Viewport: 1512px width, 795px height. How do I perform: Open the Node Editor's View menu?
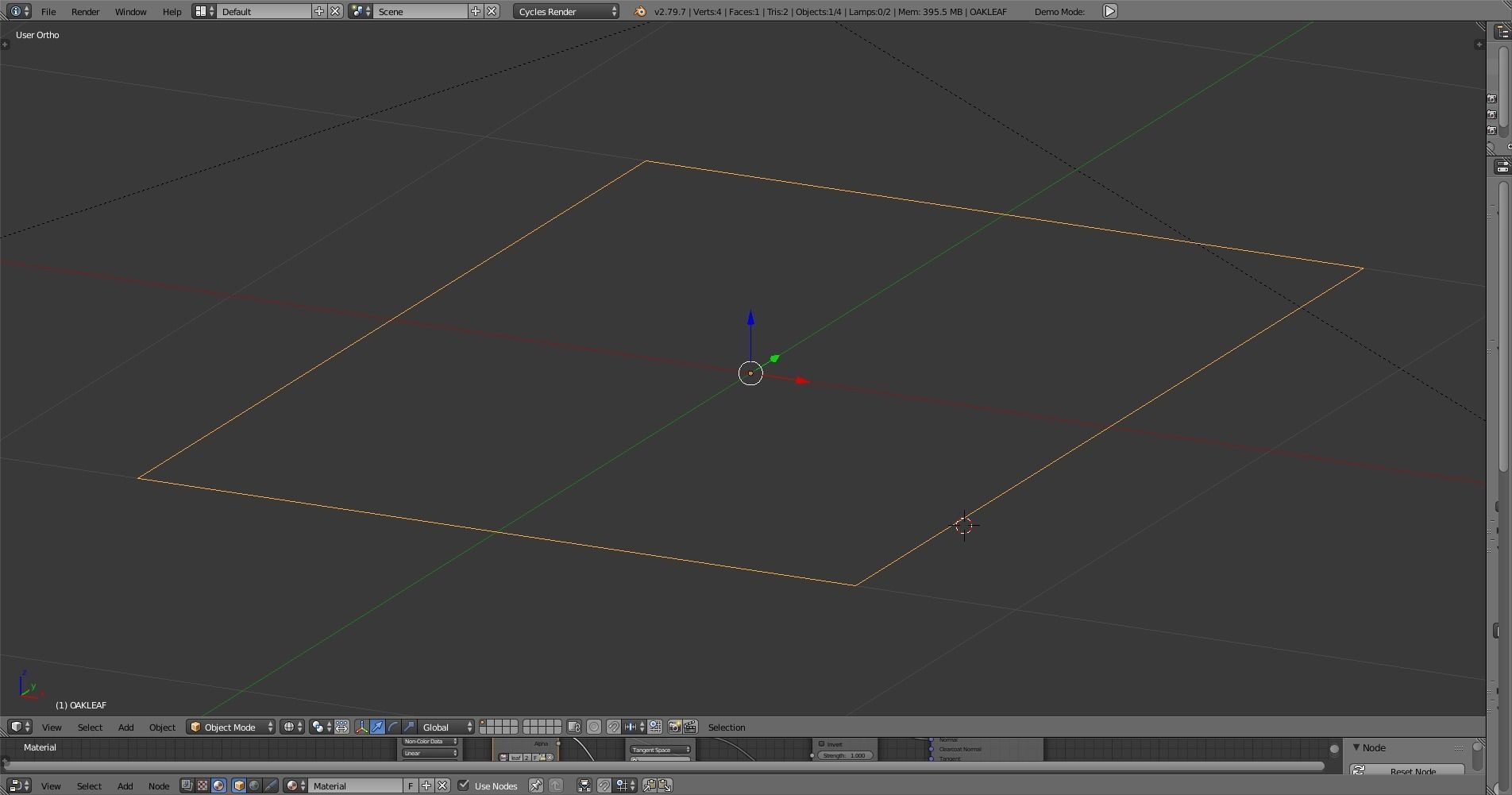click(x=51, y=786)
